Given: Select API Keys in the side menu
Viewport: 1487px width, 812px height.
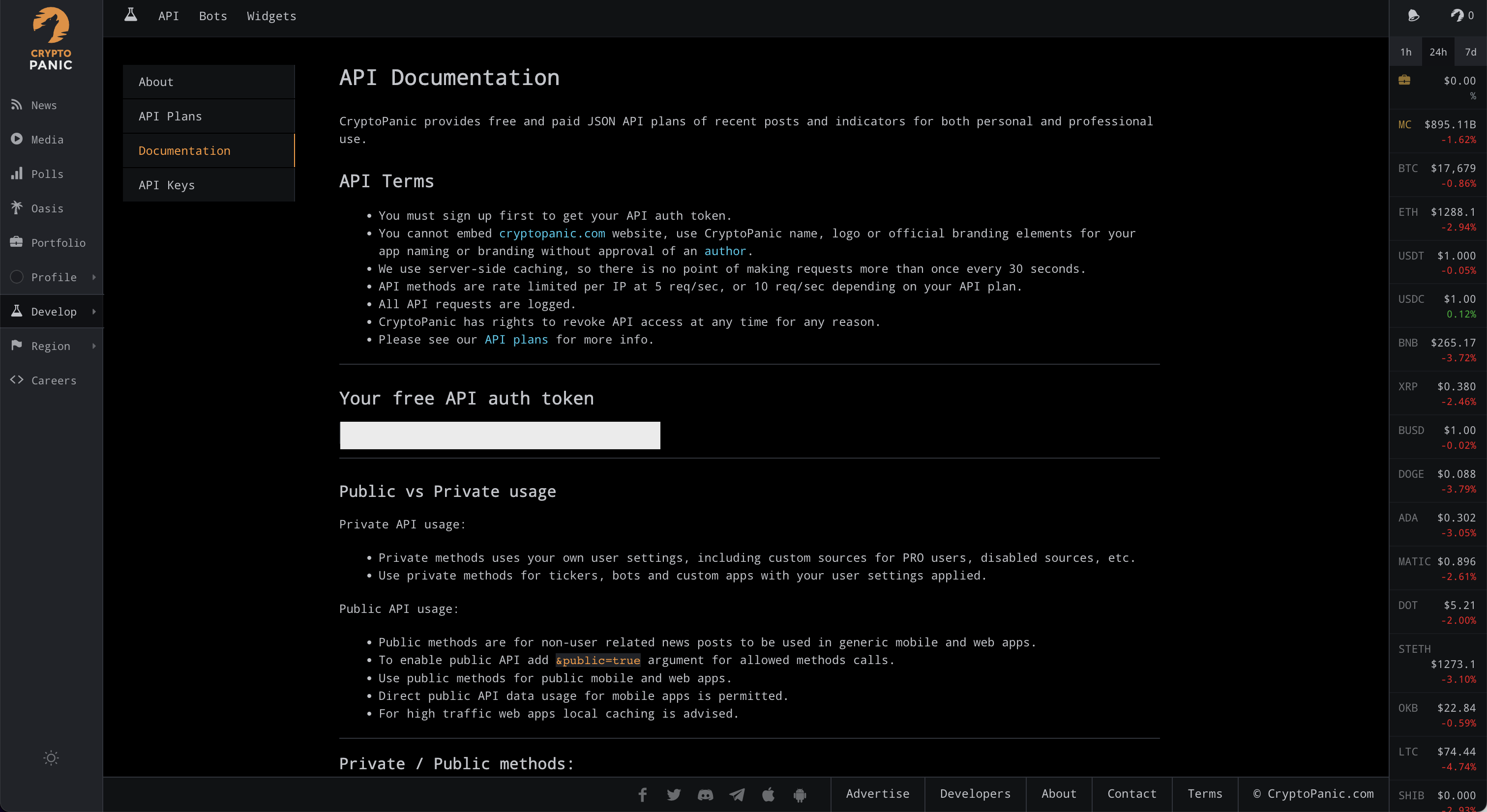Looking at the screenshot, I should pos(208,185).
